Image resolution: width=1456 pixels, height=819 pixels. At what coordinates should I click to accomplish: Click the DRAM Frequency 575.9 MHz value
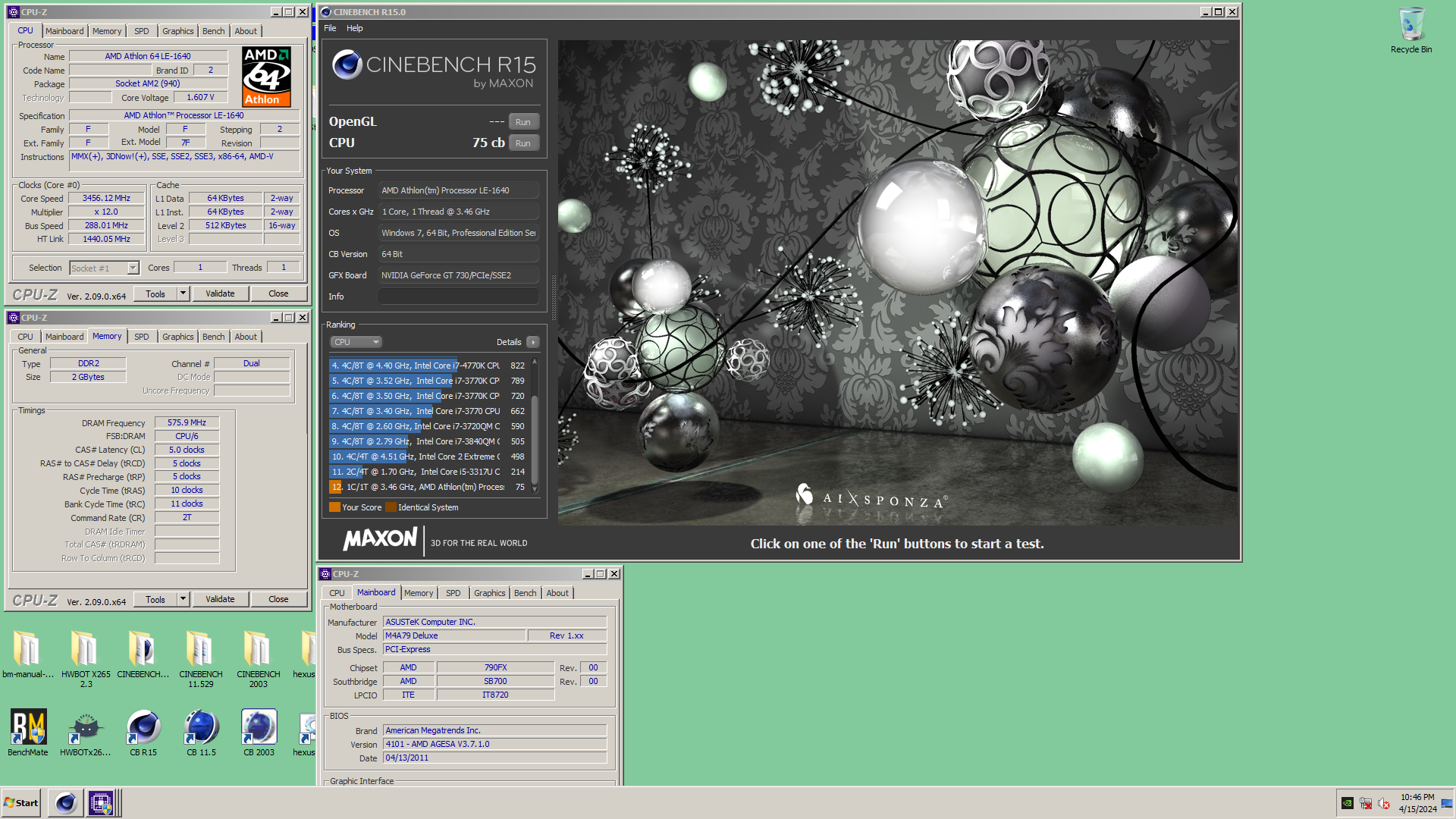point(187,422)
